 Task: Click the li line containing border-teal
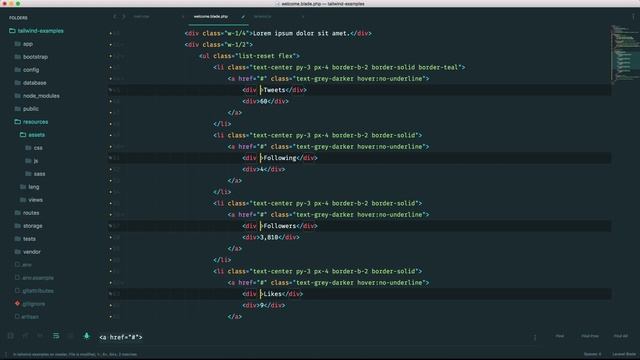(339, 67)
